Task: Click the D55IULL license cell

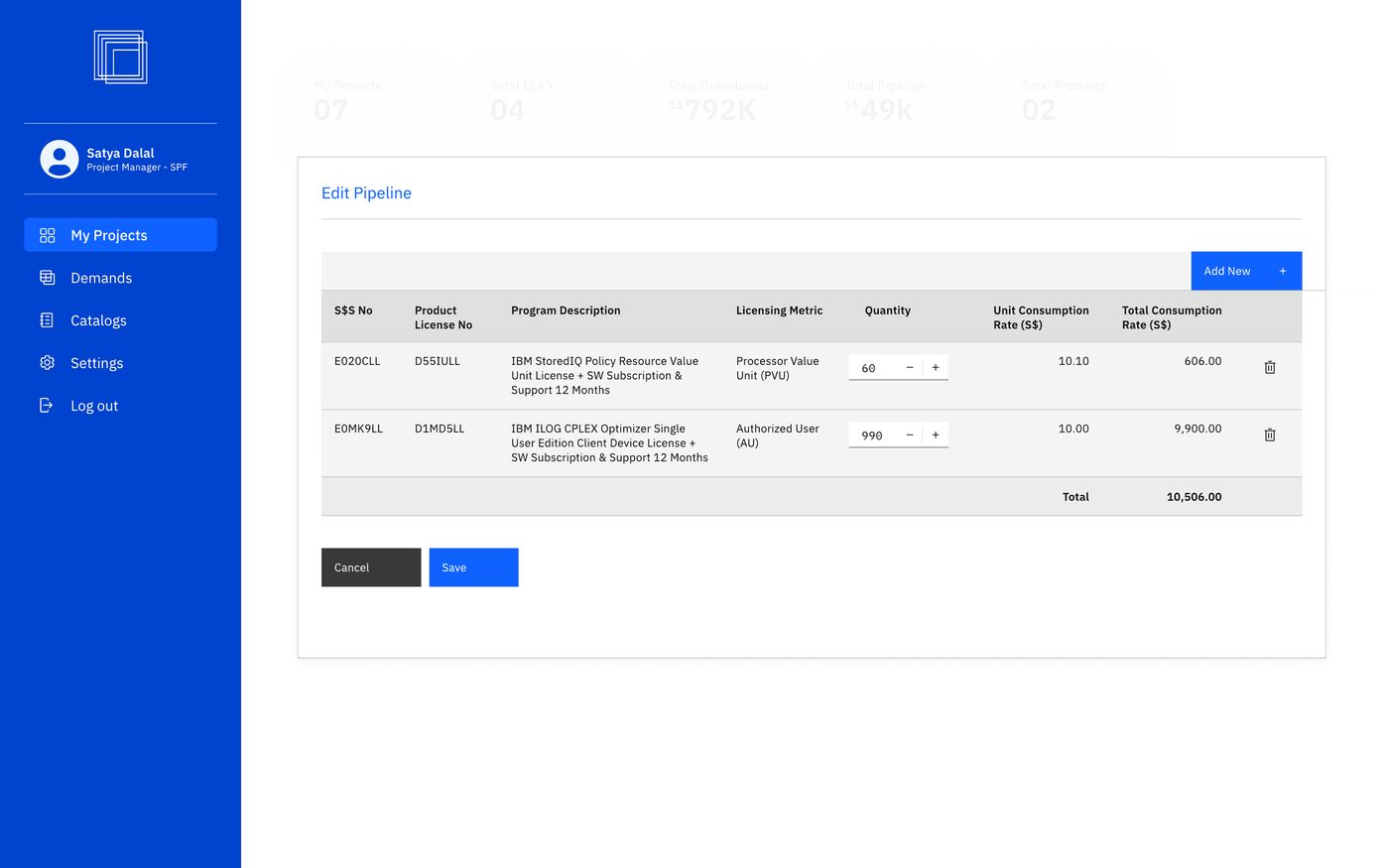Action: click(438, 361)
